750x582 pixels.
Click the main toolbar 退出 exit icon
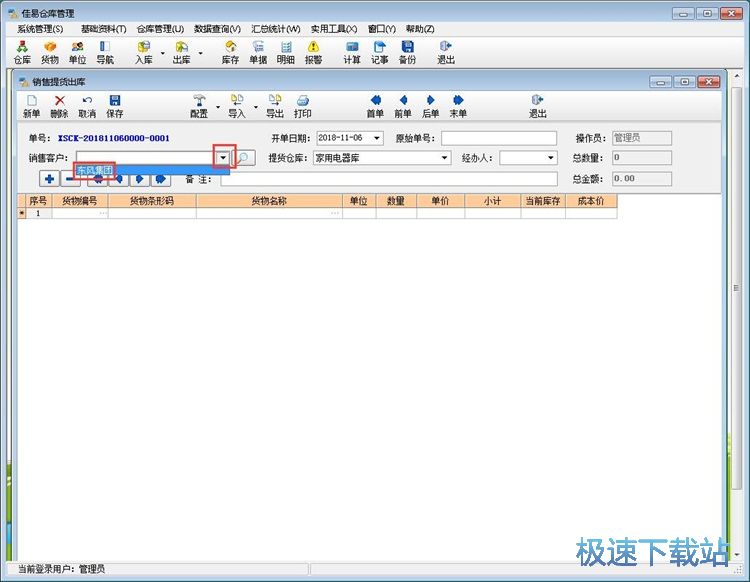pos(446,52)
